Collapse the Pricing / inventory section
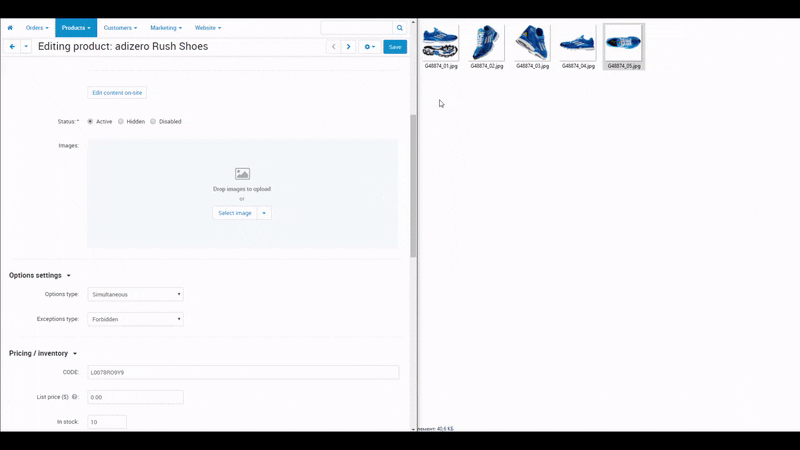The image size is (800, 450). click(x=75, y=353)
